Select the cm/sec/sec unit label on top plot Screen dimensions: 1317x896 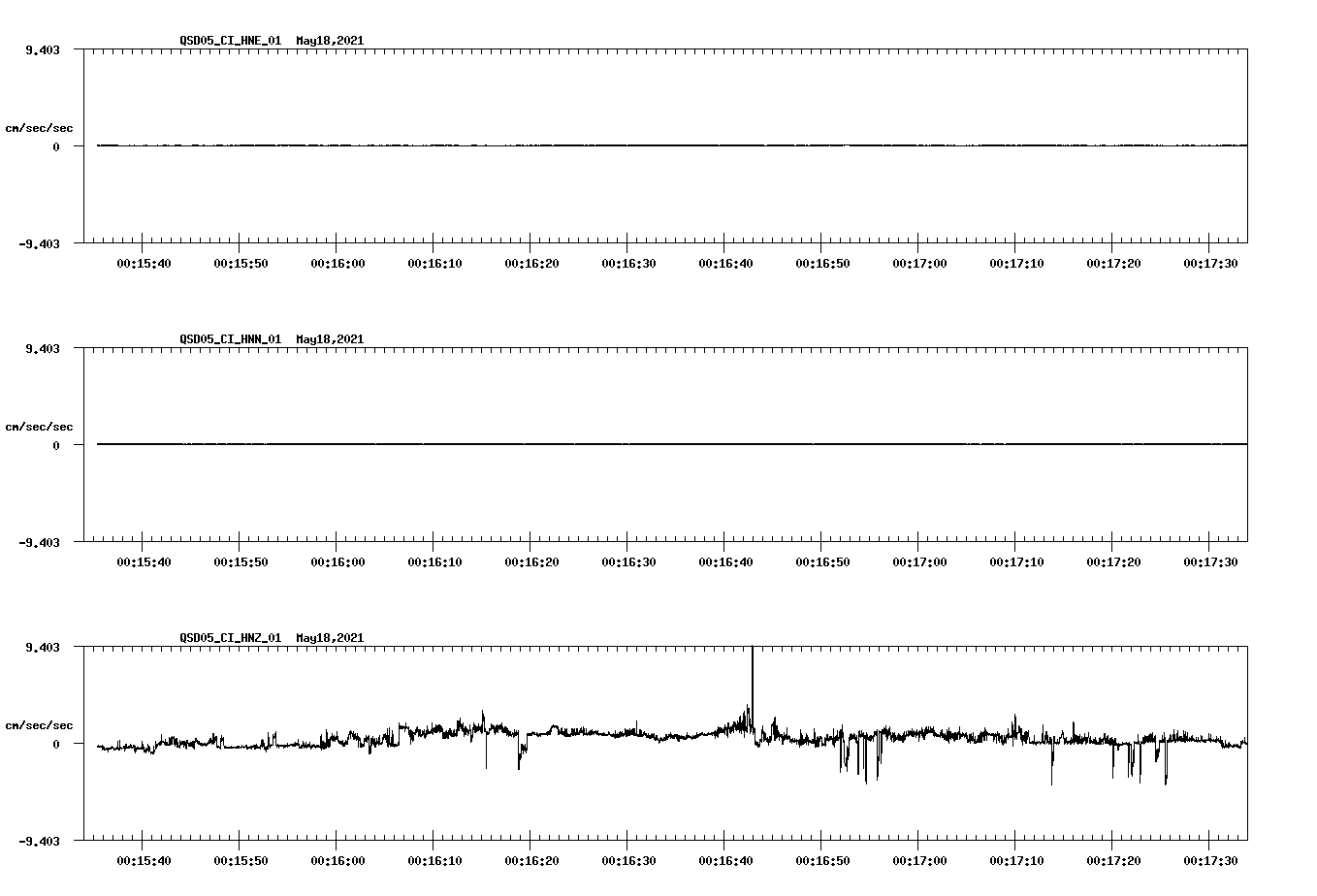coord(40,127)
